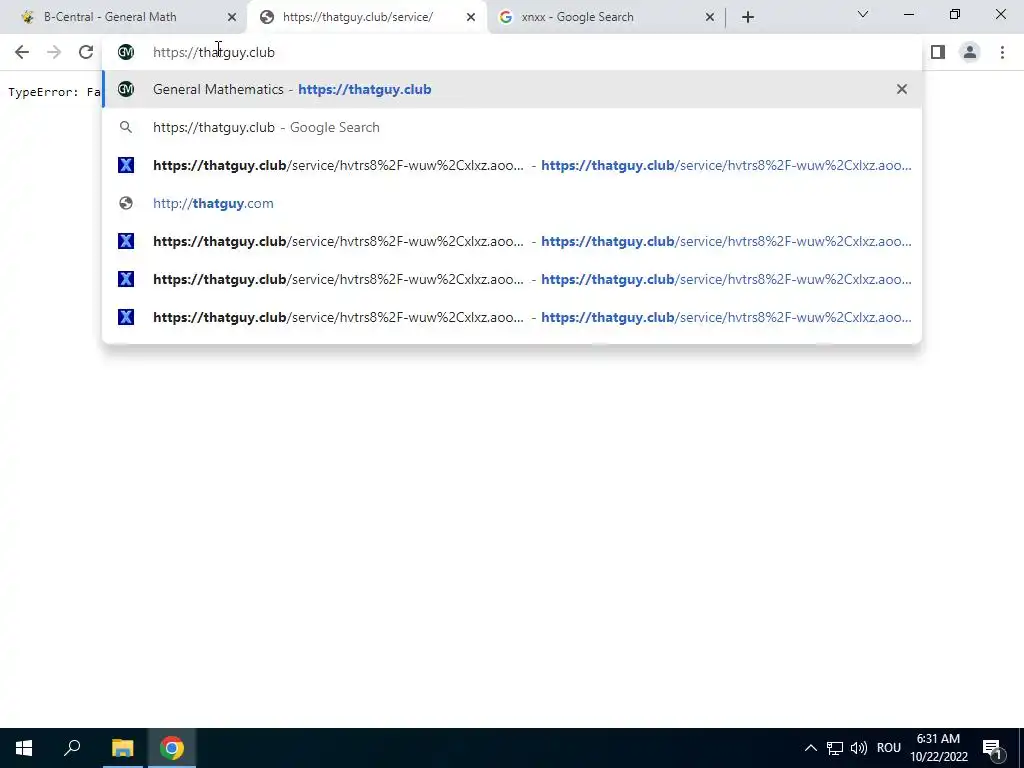Click the General Mathematics suggestion favicon
The image size is (1024, 768).
(126, 89)
